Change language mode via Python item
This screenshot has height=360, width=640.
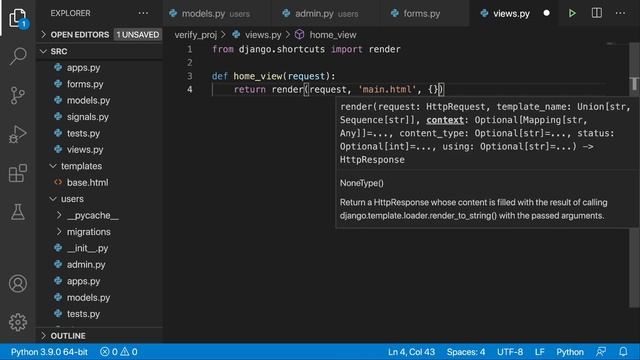tap(570, 352)
